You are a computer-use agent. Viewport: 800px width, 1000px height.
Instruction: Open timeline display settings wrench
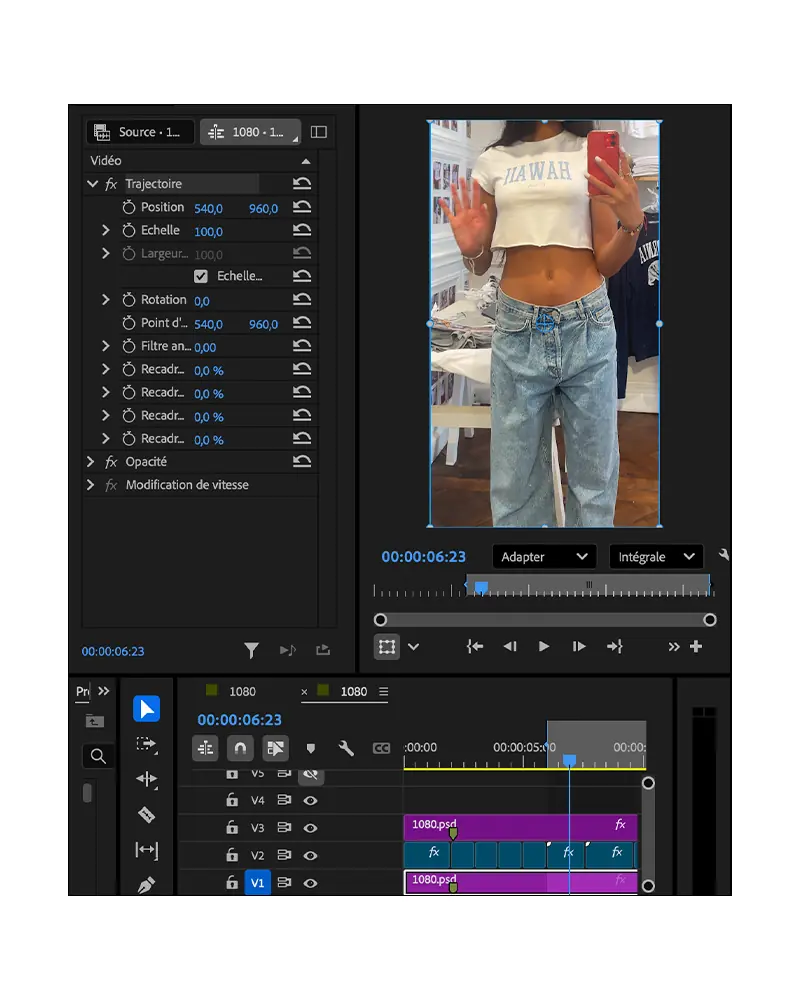pyautogui.click(x=346, y=748)
